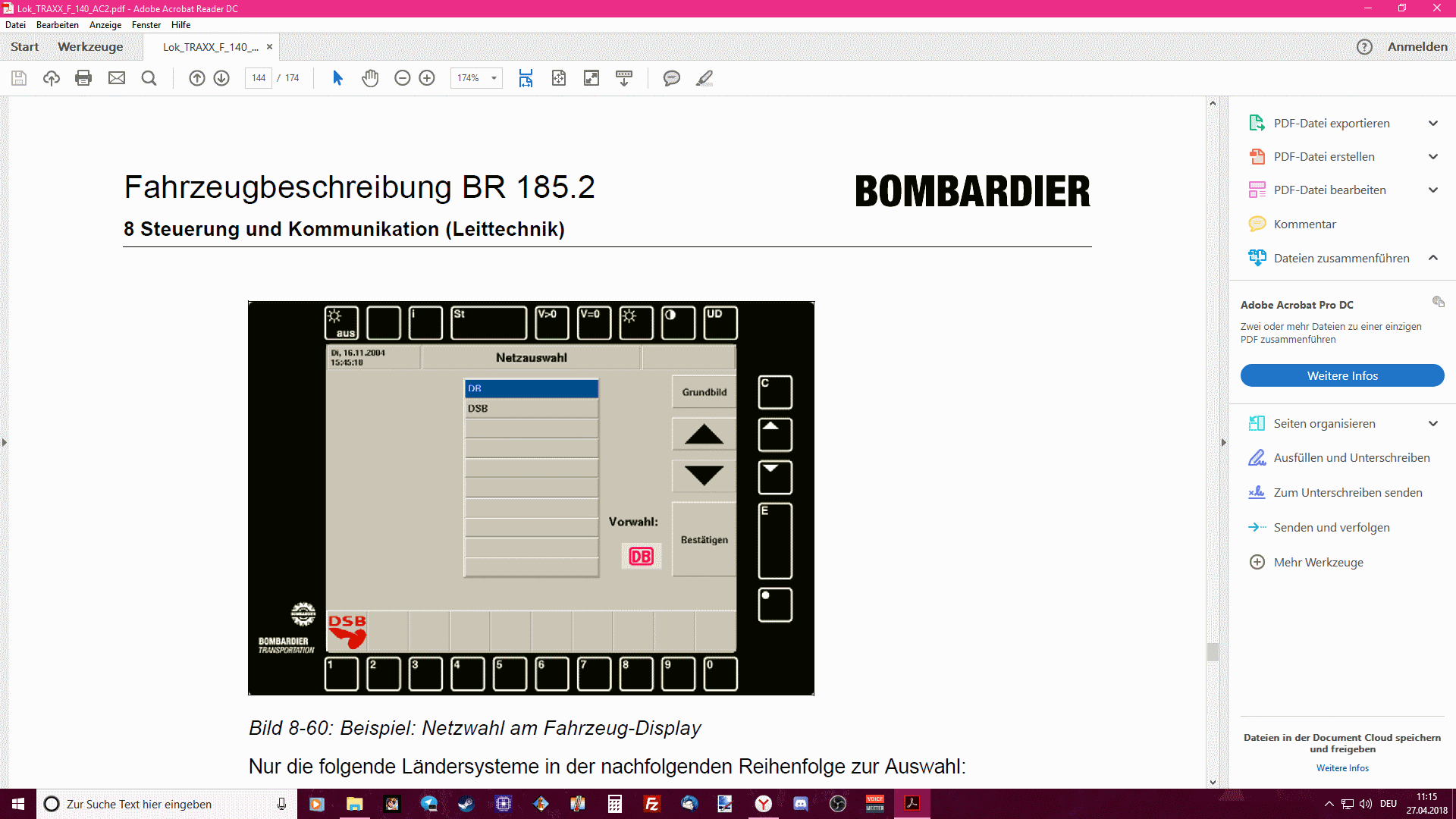Click the vertical scrollbar thumb
1456x819 pixels.
[1213, 651]
